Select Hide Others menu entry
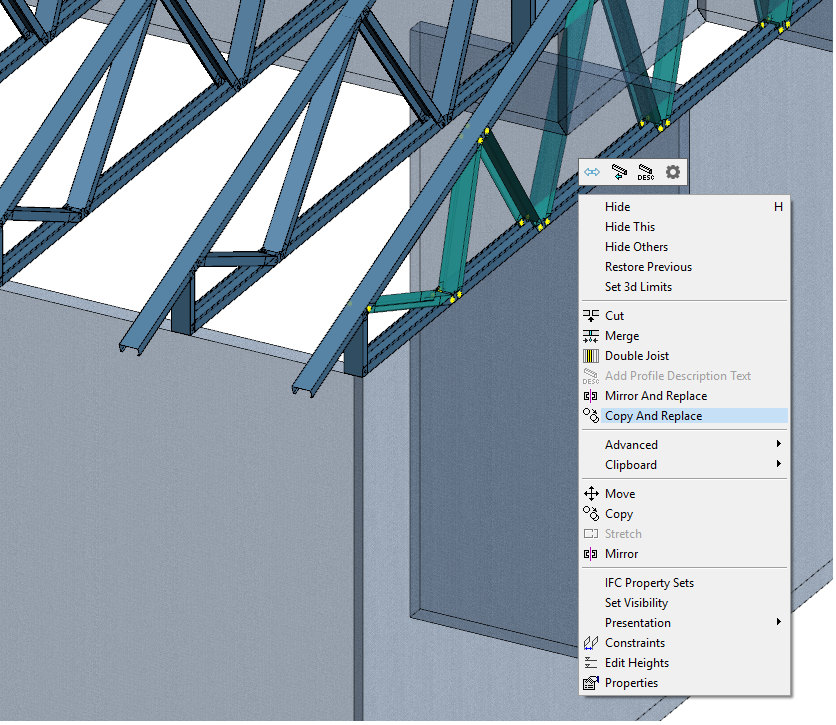This screenshot has width=836, height=725. [x=636, y=247]
